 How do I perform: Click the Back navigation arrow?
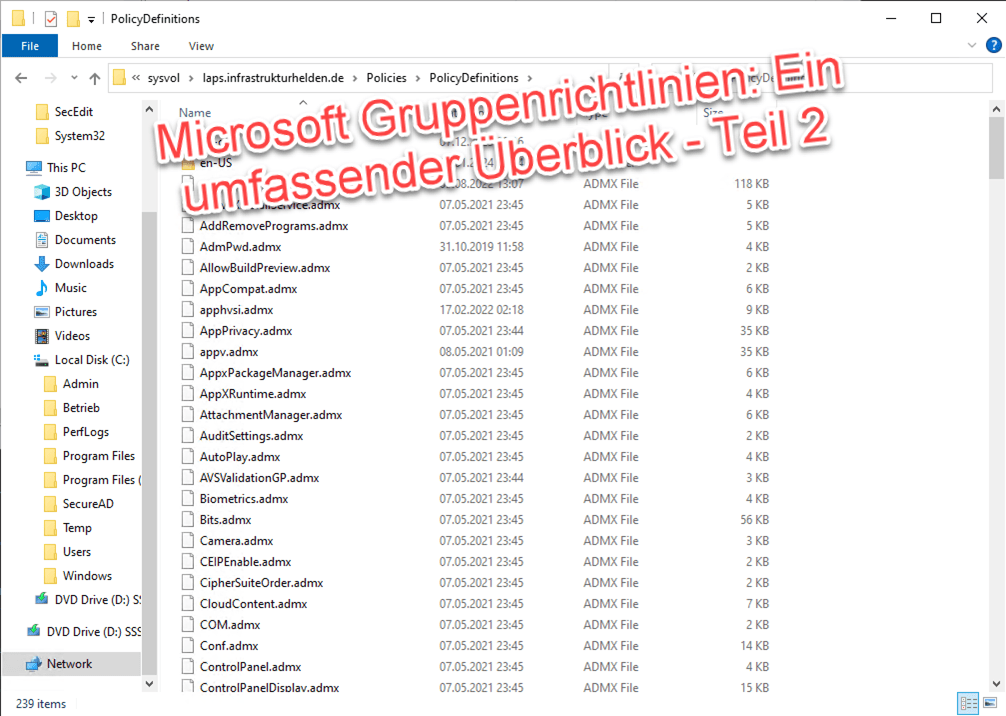pos(21,78)
